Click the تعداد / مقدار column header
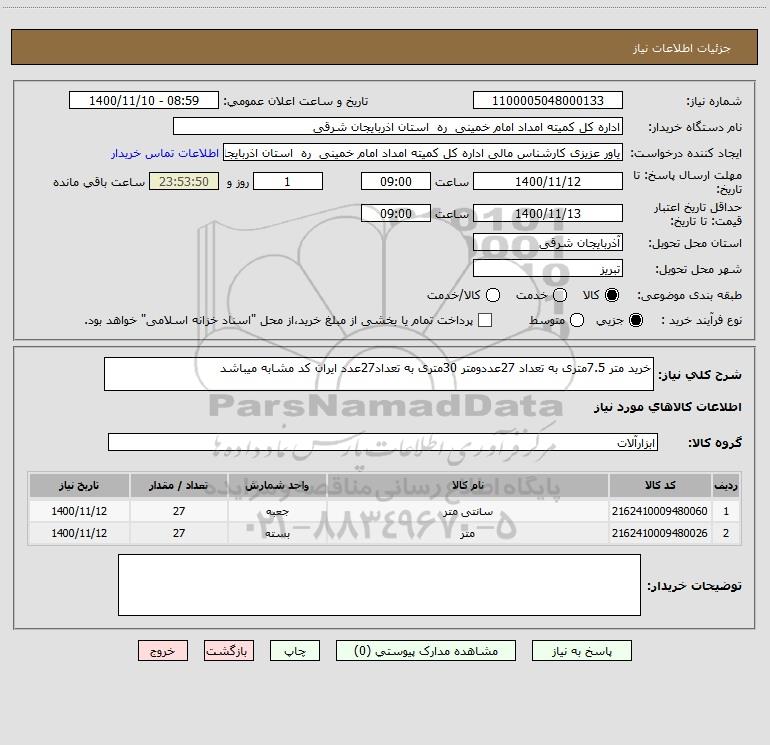 pos(179,485)
